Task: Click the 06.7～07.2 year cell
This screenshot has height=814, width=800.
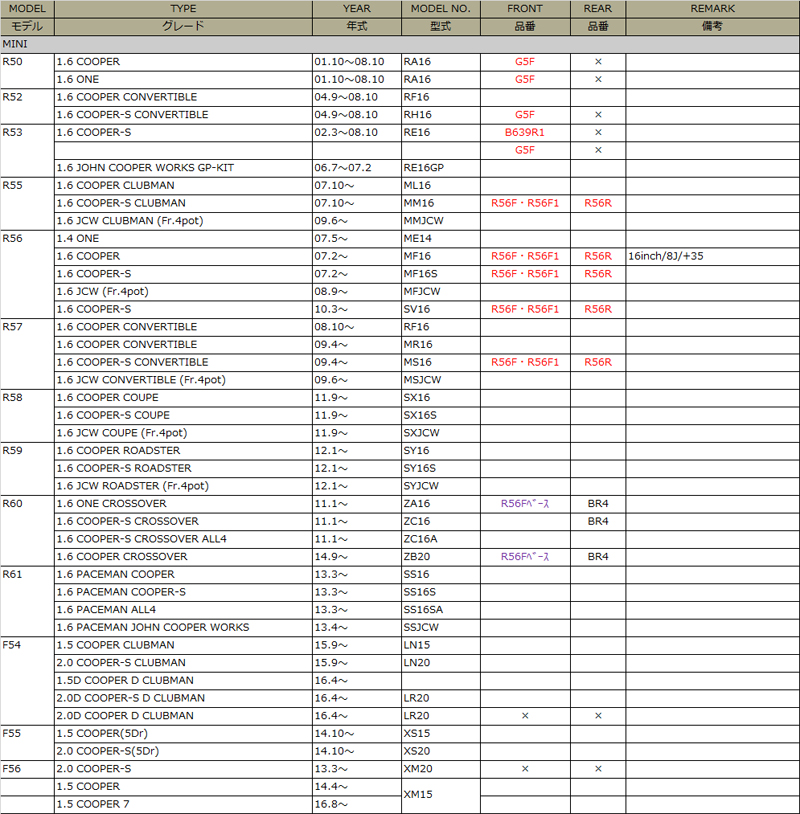Action: 357,168
